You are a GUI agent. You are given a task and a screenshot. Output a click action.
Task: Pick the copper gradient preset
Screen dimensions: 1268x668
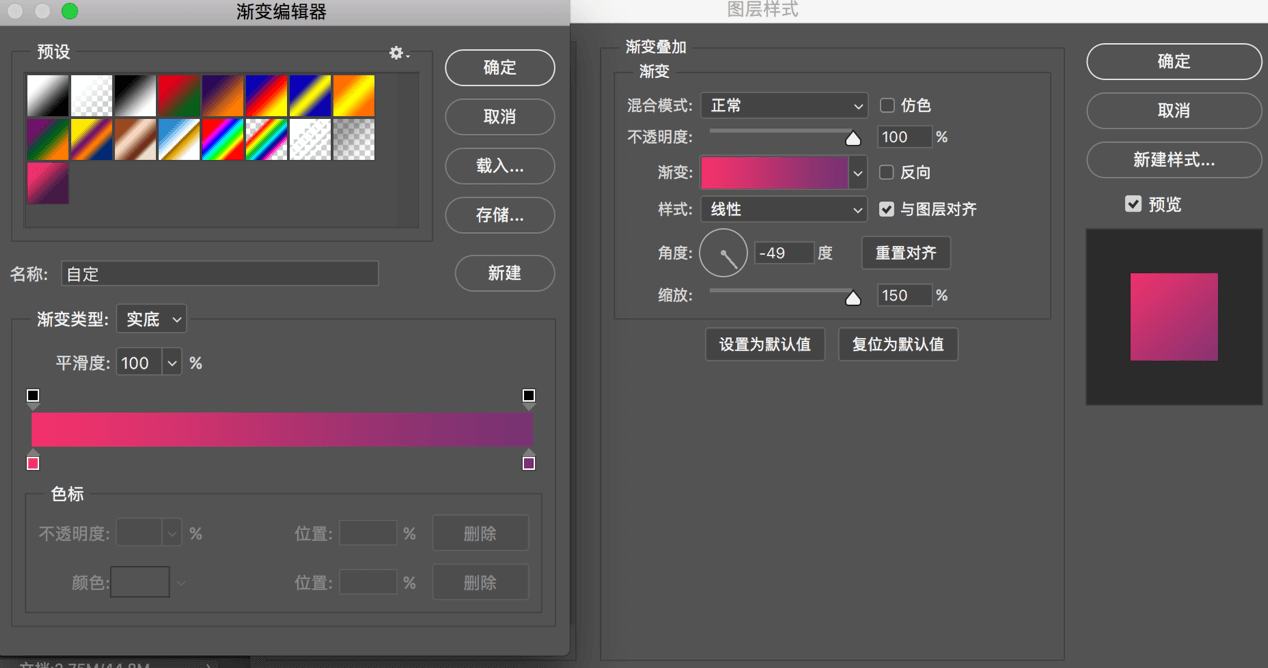[x=135, y=140]
